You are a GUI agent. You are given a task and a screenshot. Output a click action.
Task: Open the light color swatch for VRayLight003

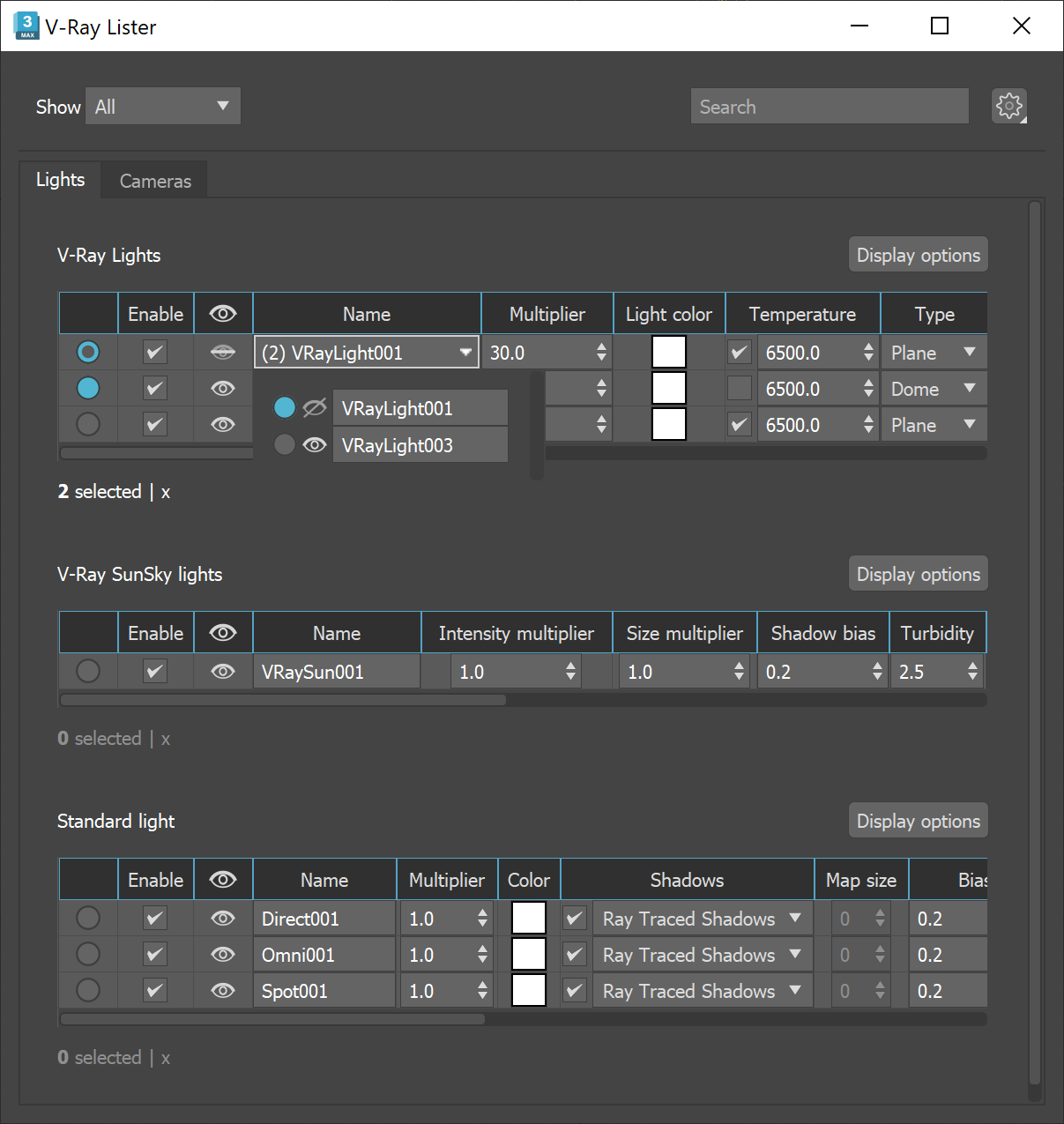point(668,424)
